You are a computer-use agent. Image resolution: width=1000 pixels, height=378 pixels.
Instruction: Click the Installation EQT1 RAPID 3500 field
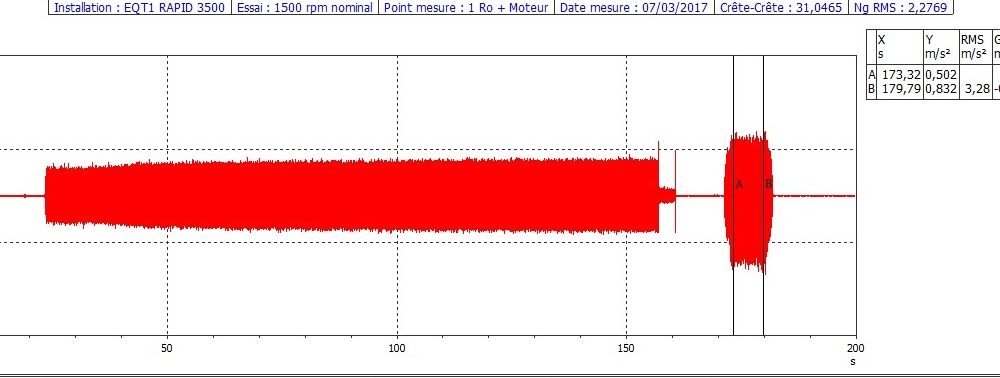(x=139, y=8)
